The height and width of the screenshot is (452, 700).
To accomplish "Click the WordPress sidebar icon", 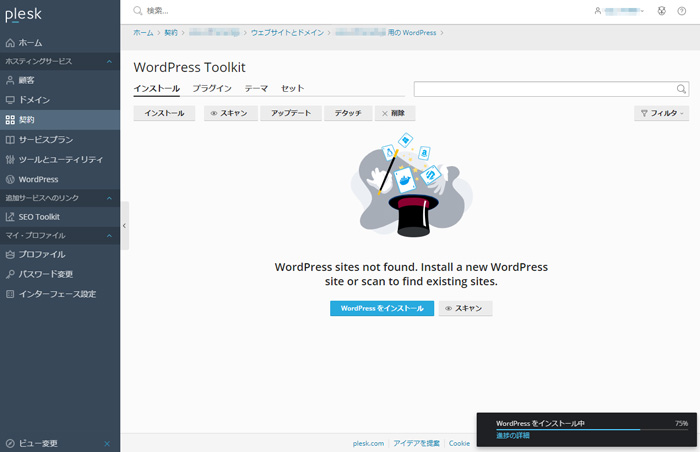I will coord(10,179).
